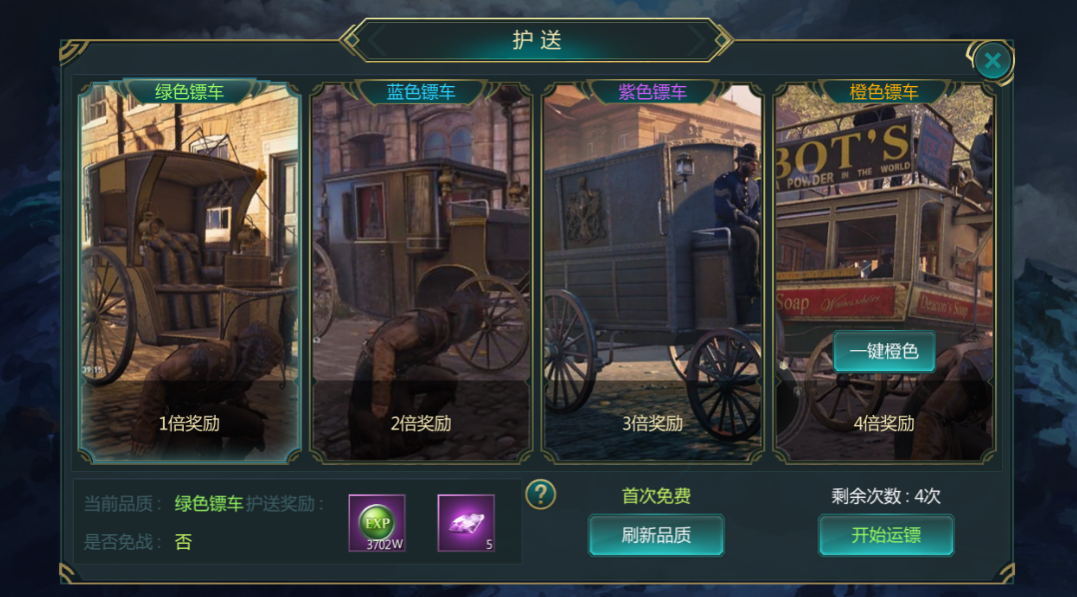Click the 3倍奖励 reward text
The height and width of the screenshot is (597, 1077).
653,423
